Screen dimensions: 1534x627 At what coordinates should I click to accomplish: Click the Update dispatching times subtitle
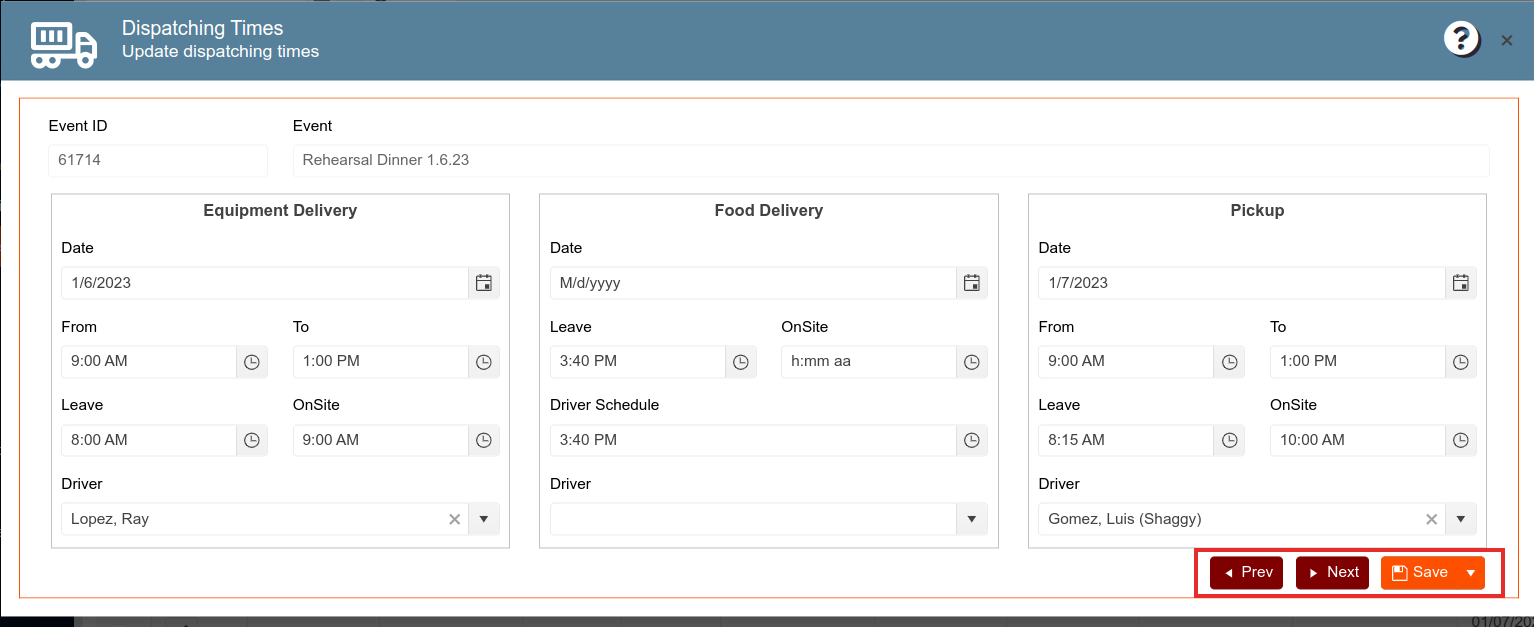coord(221,51)
